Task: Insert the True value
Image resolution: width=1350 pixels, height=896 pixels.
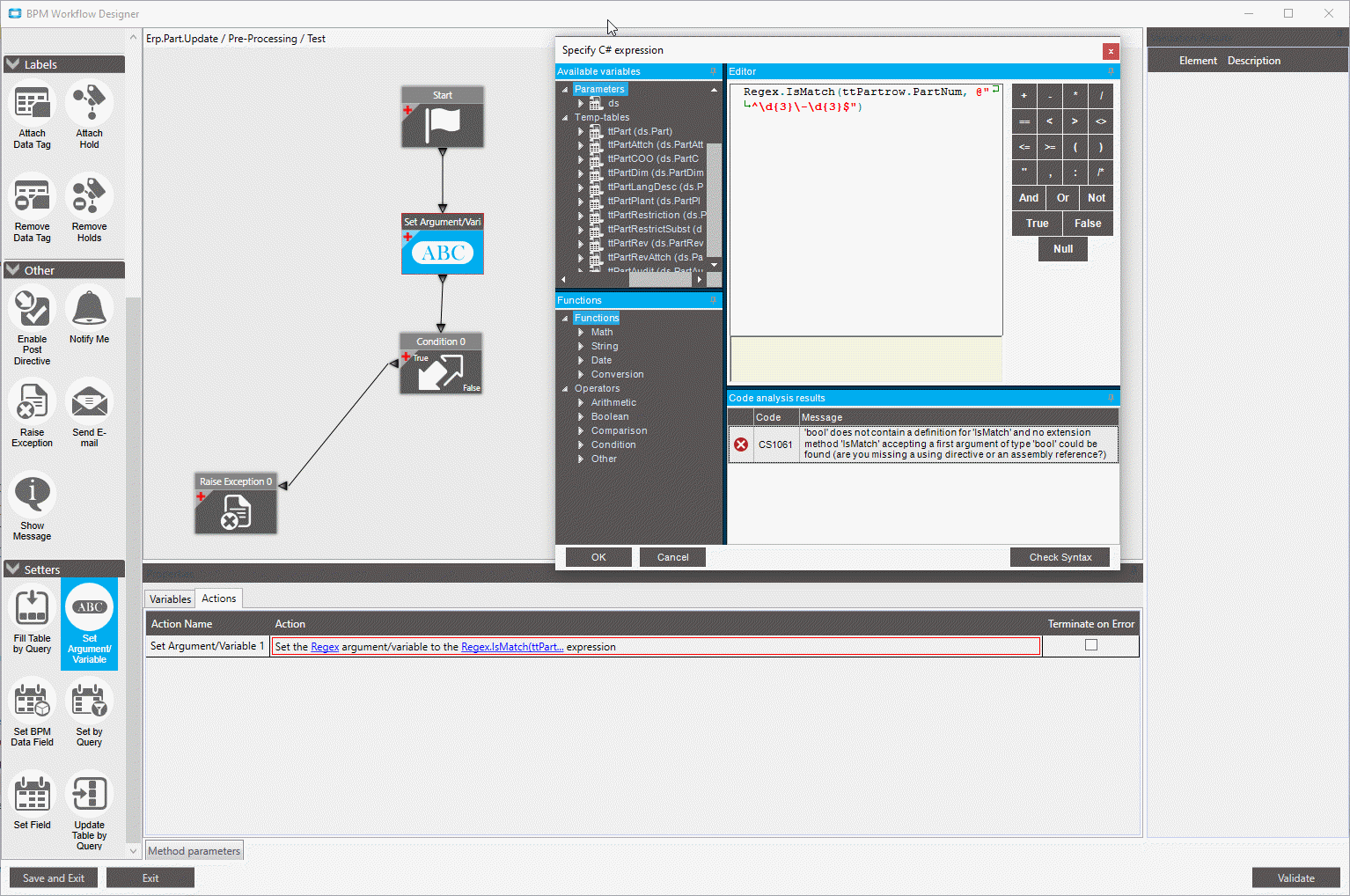Action: click(1038, 224)
